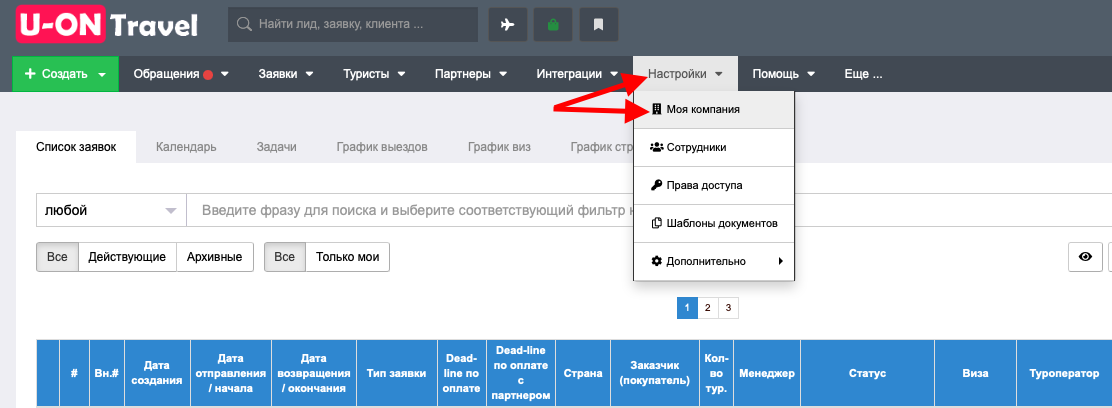Open Сотрудники menu item

[x=714, y=148]
